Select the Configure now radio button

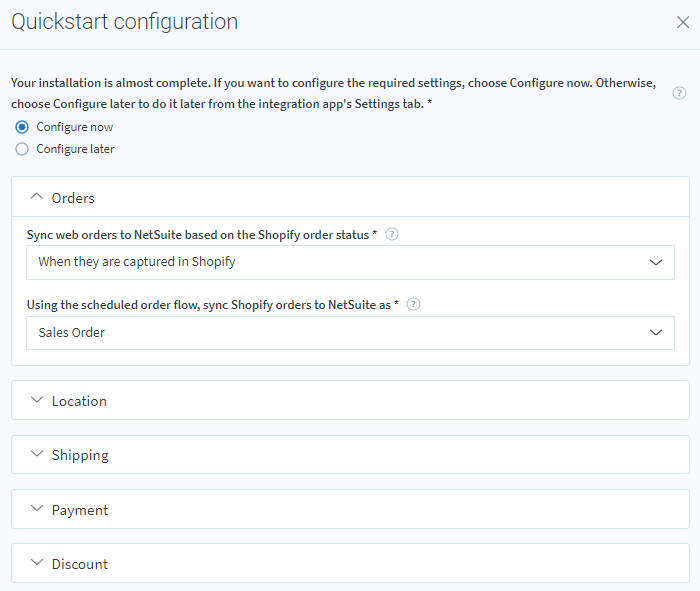coord(22,127)
